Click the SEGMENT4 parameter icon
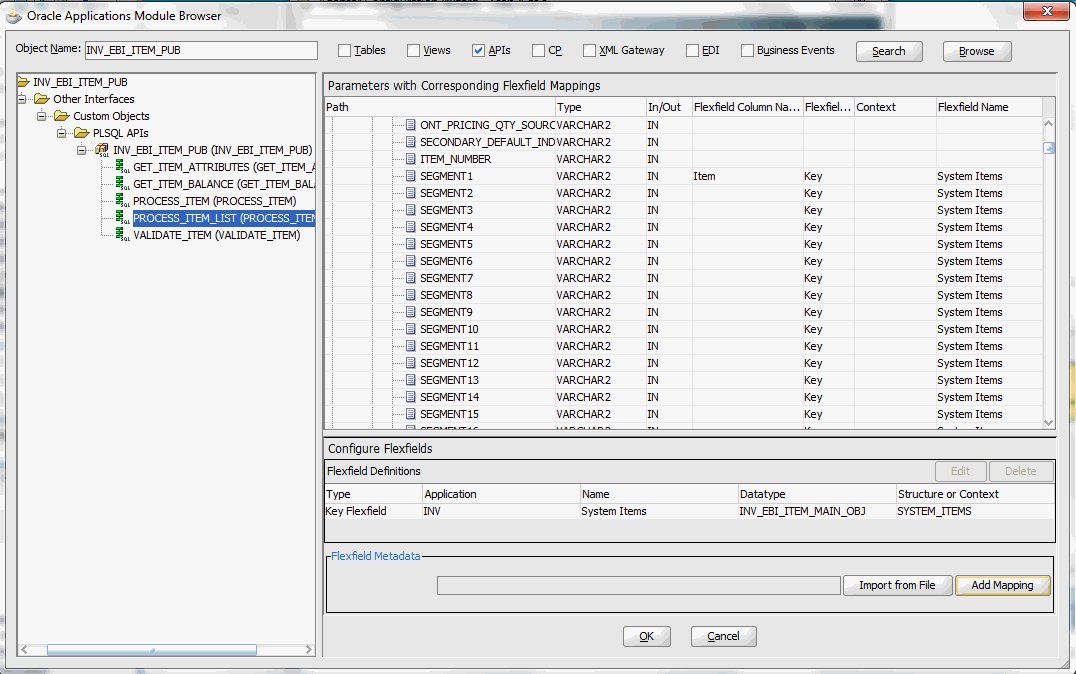This screenshot has width=1076, height=674. 410,226
